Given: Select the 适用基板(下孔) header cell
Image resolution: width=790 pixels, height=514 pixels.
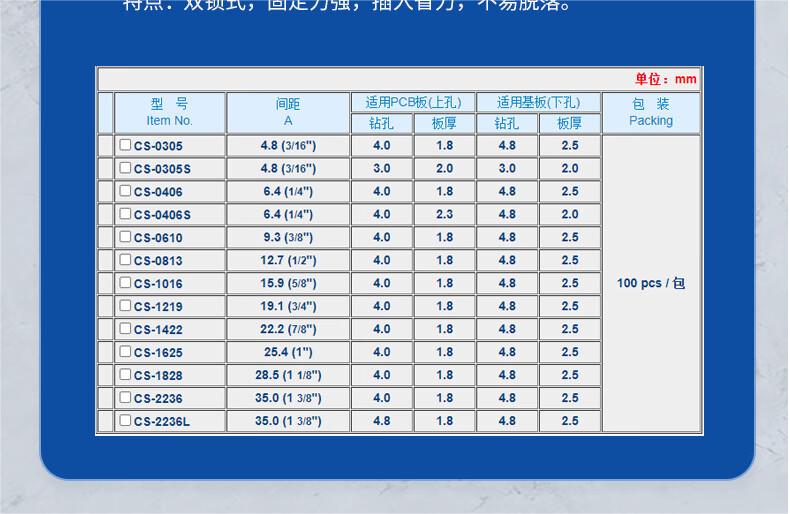Looking at the screenshot, I should (538, 102).
